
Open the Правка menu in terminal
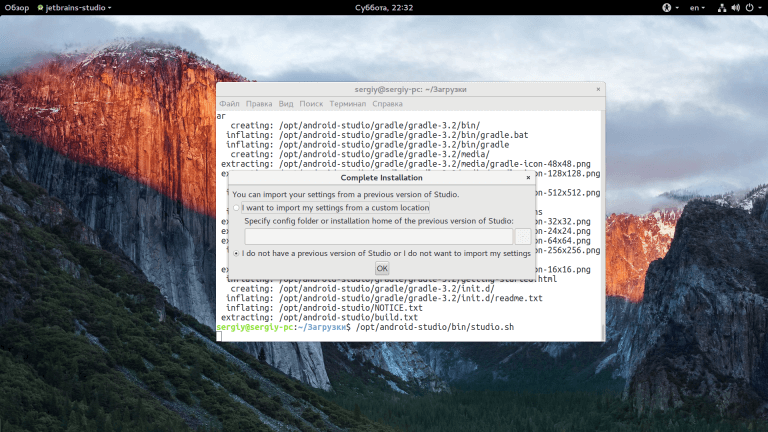point(259,104)
